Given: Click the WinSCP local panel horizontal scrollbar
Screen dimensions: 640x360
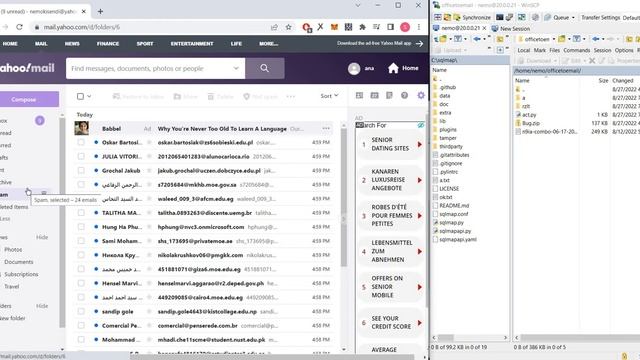Looking at the screenshot, I should click(x=446, y=338).
